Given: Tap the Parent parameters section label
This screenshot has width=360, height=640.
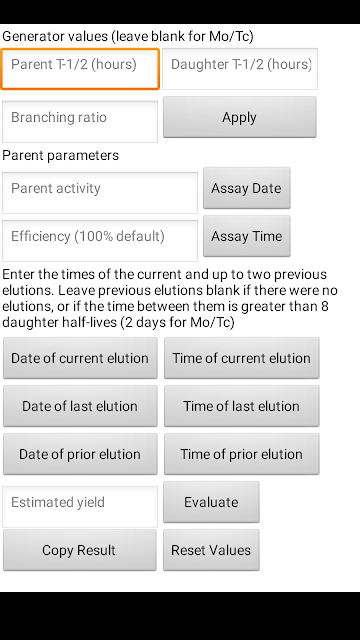Looking at the screenshot, I should (x=60, y=156).
